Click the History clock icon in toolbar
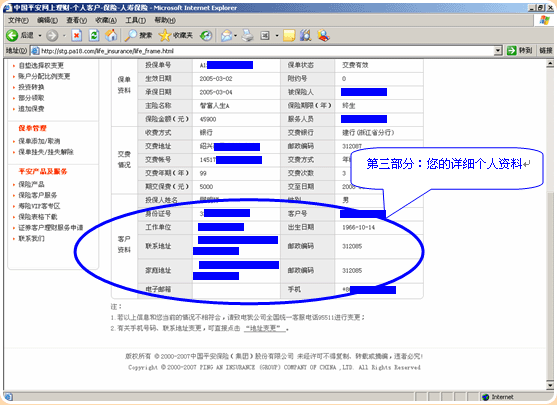The image size is (557, 405). click(206, 35)
